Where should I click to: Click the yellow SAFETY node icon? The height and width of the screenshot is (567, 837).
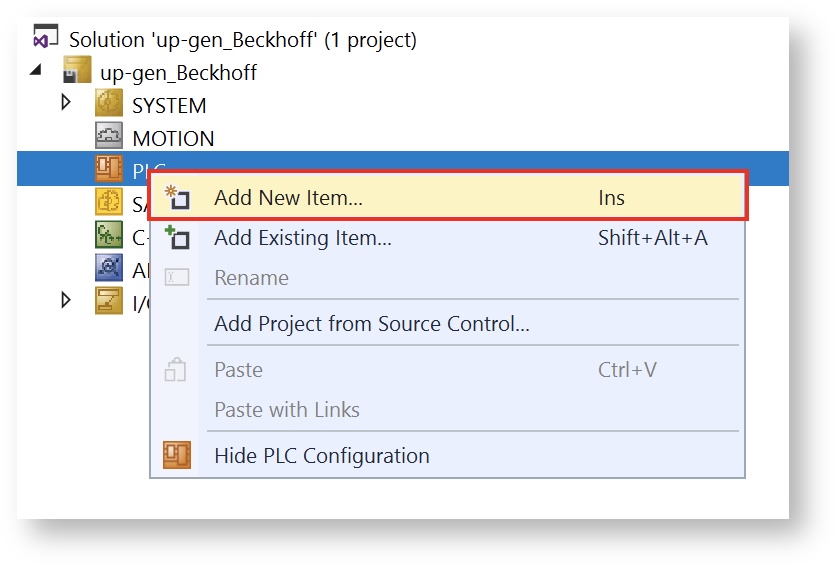pyautogui.click(x=109, y=201)
